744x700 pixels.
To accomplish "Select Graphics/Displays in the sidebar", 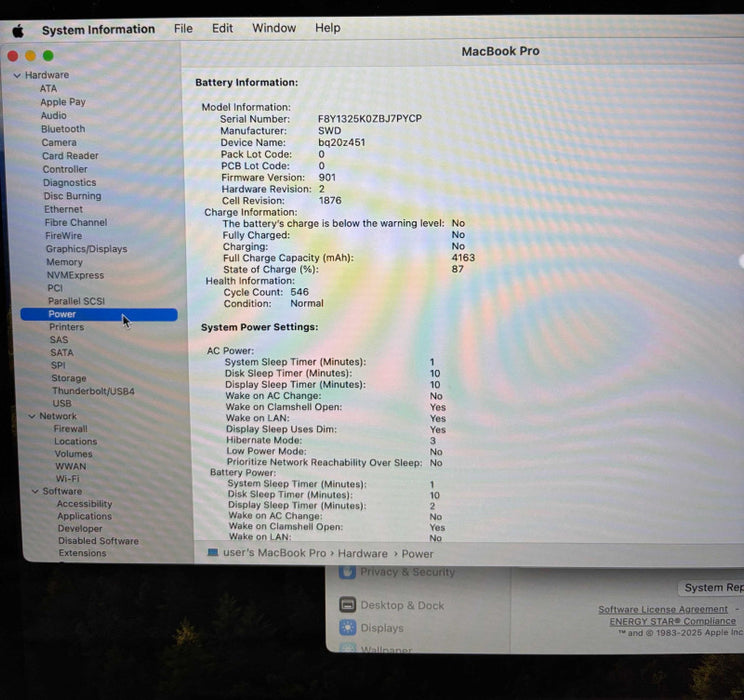I will click(86, 249).
